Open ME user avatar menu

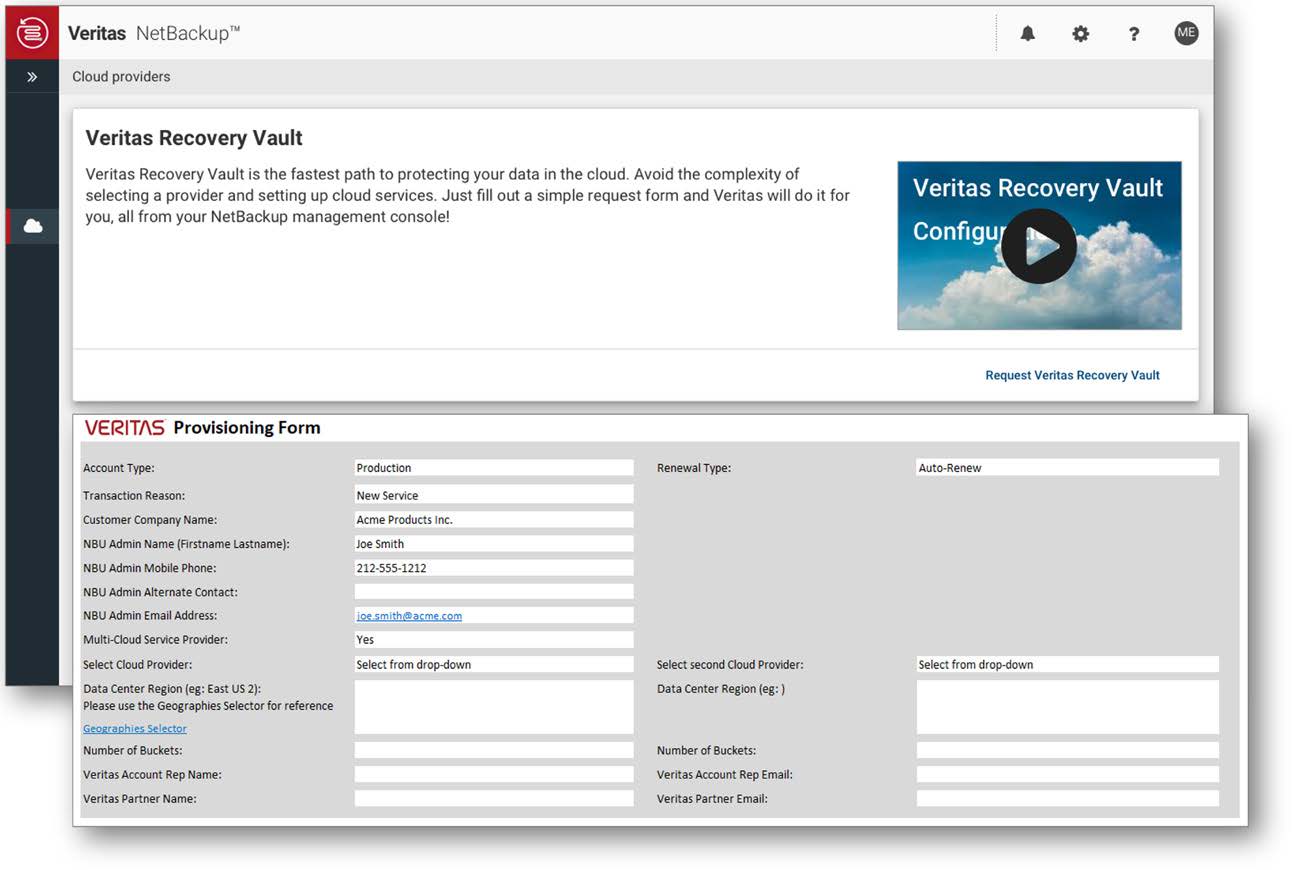1186,33
